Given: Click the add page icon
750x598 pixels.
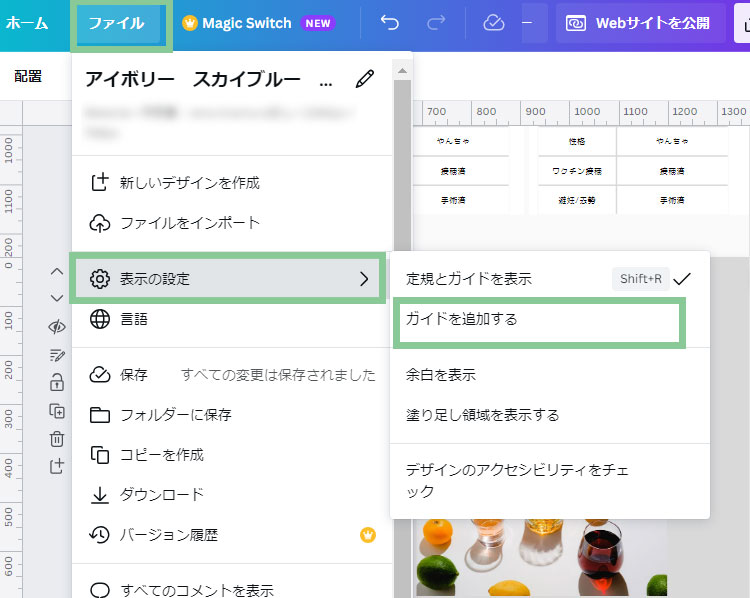Looking at the screenshot, I should click(57, 466).
